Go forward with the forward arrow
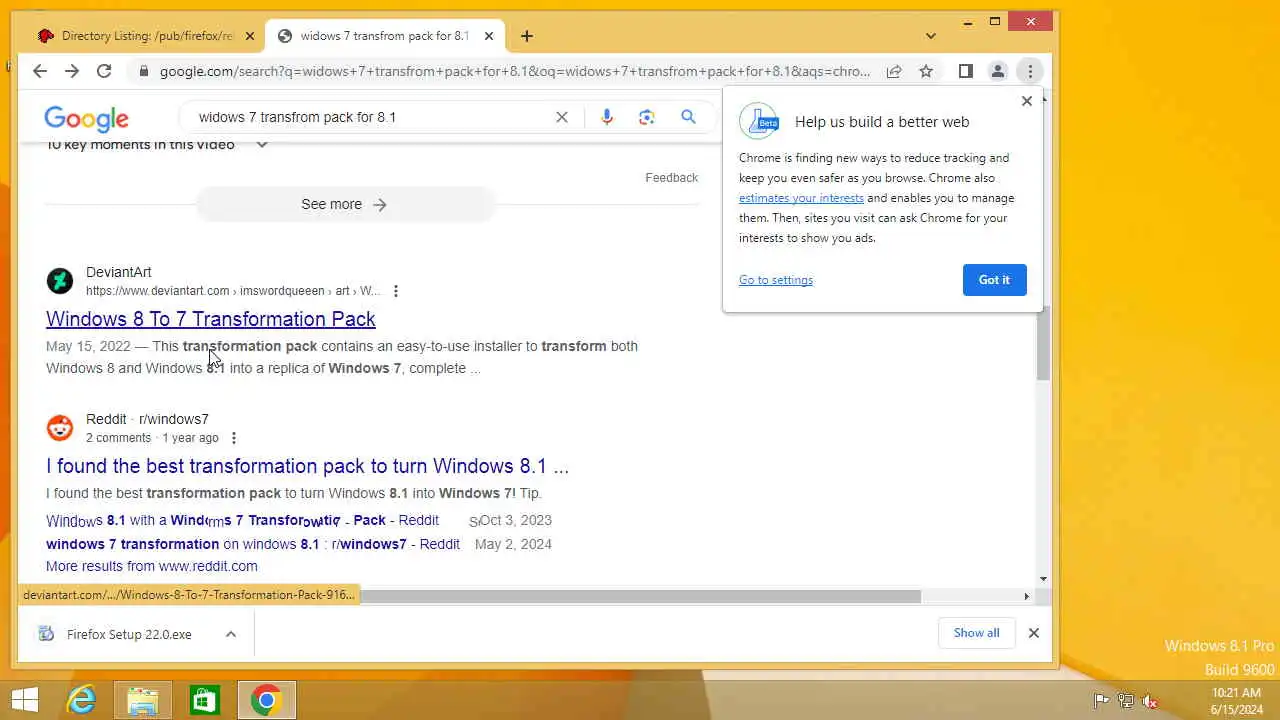This screenshot has height=720, width=1280. [72, 71]
